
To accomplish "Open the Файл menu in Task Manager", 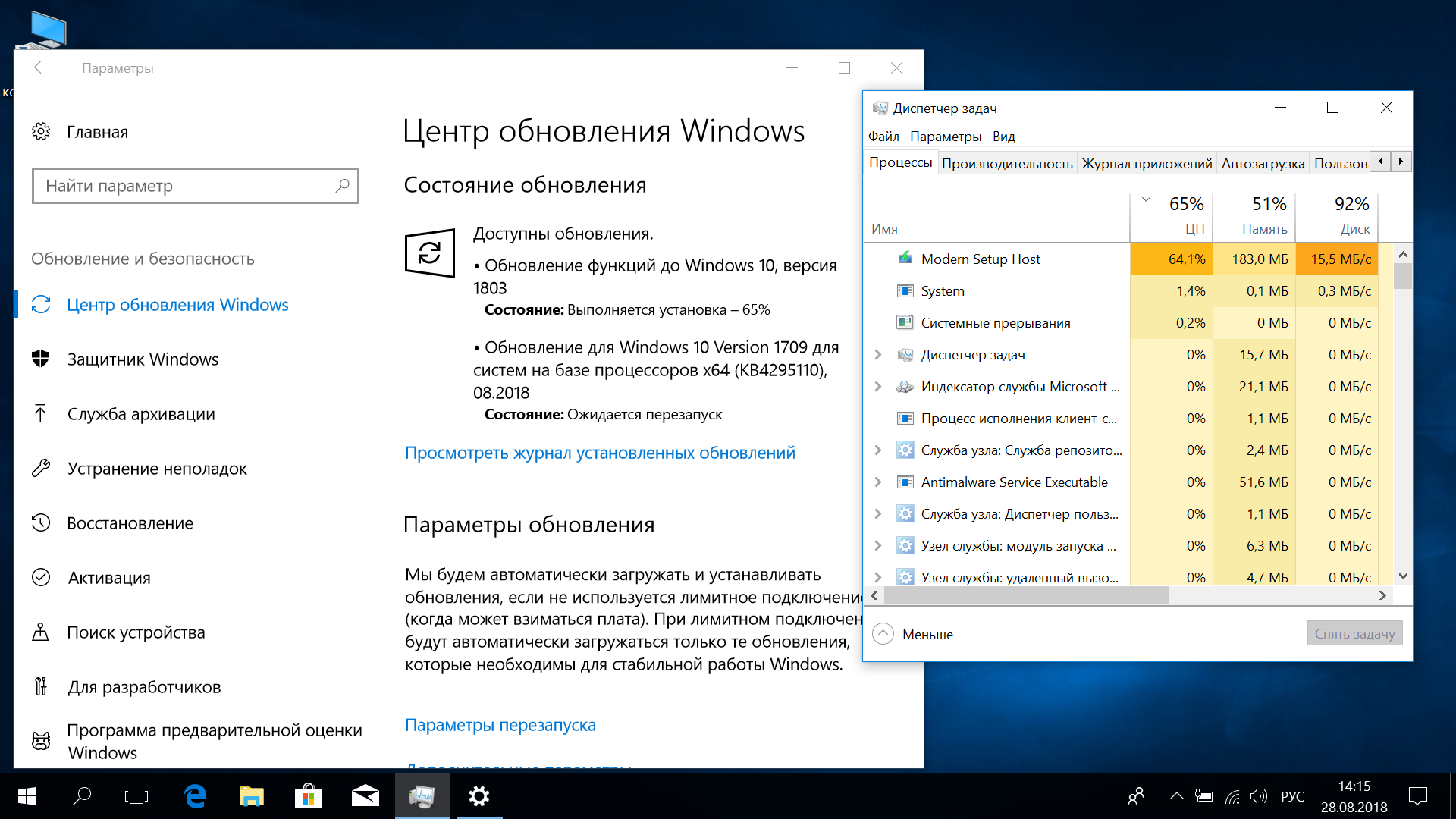I will click(883, 136).
